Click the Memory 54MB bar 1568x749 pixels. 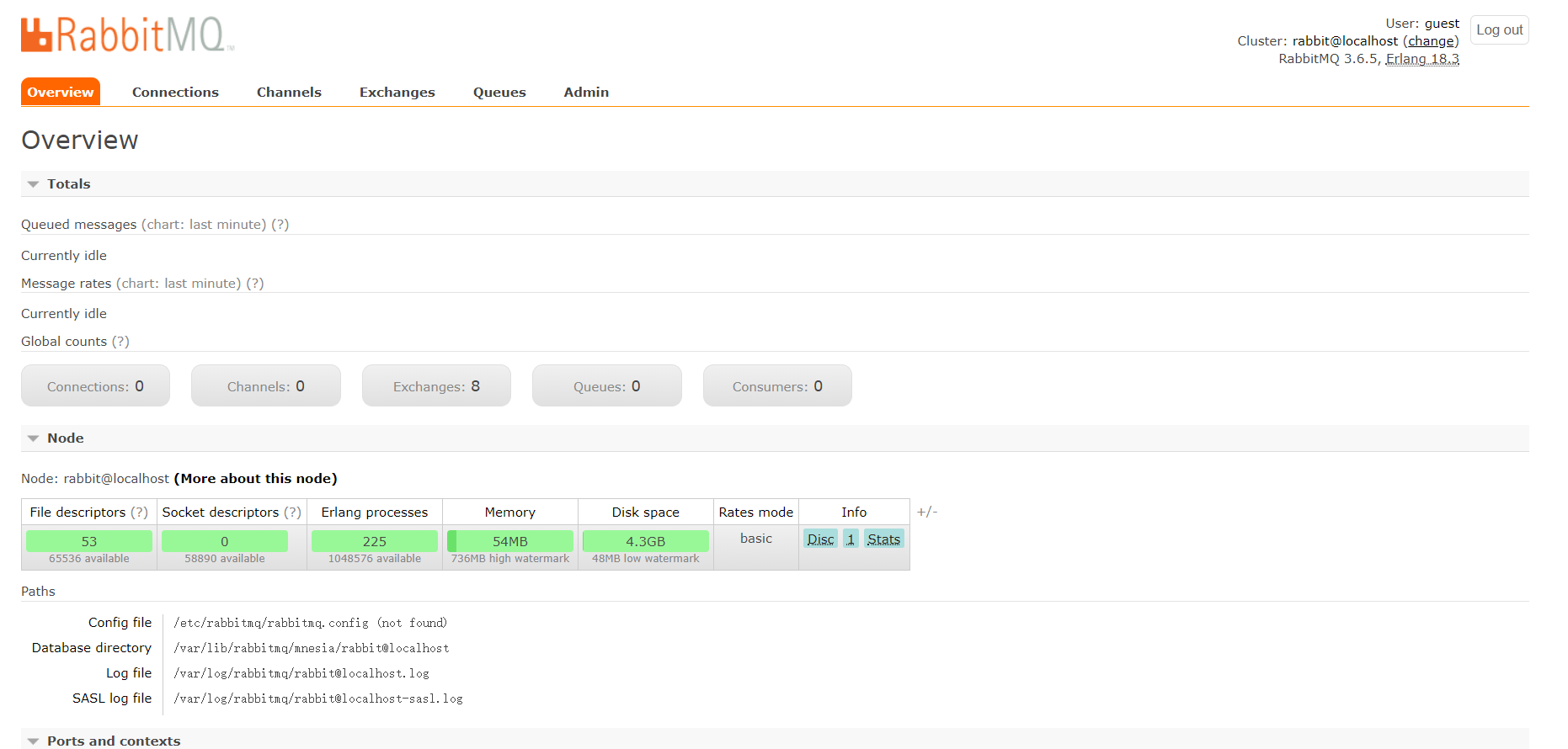510,541
